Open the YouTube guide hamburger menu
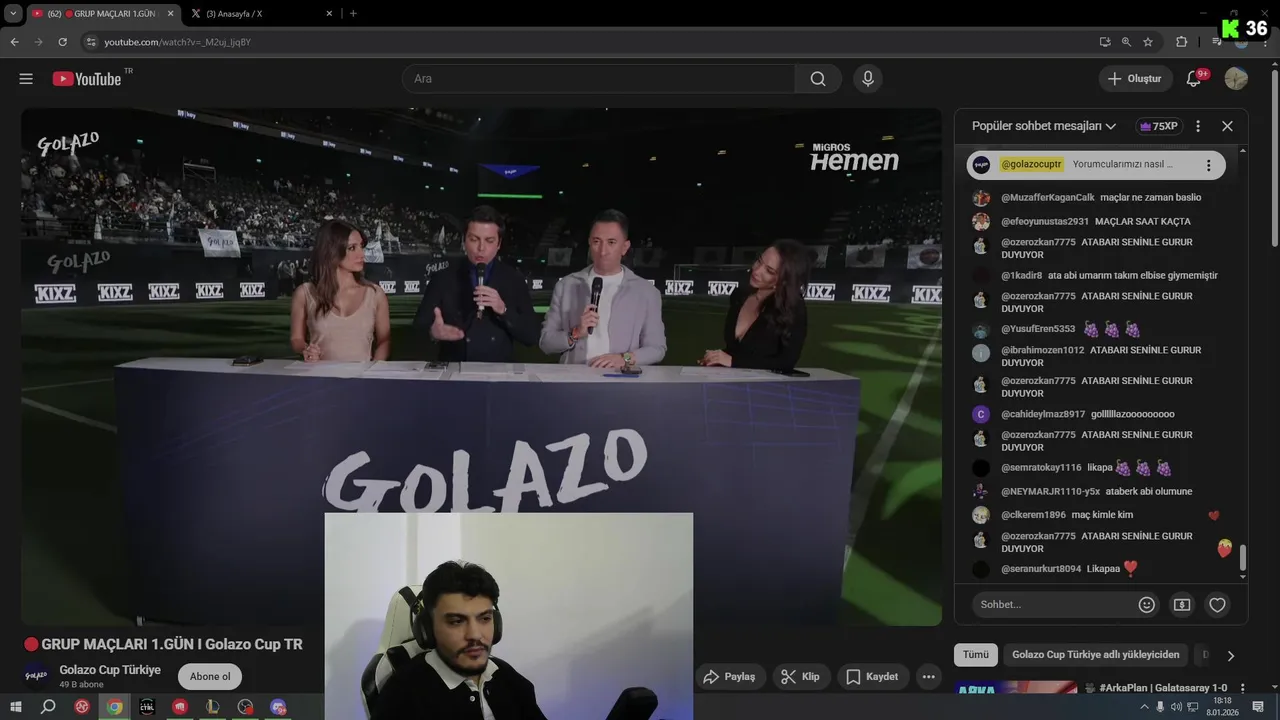The height and width of the screenshot is (720, 1280). pos(26,79)
